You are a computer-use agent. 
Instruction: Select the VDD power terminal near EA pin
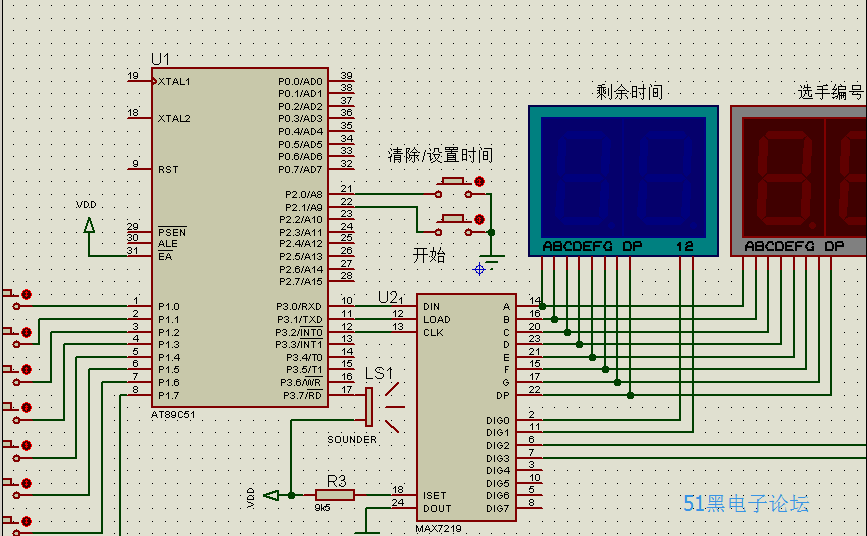click(89, 225)
